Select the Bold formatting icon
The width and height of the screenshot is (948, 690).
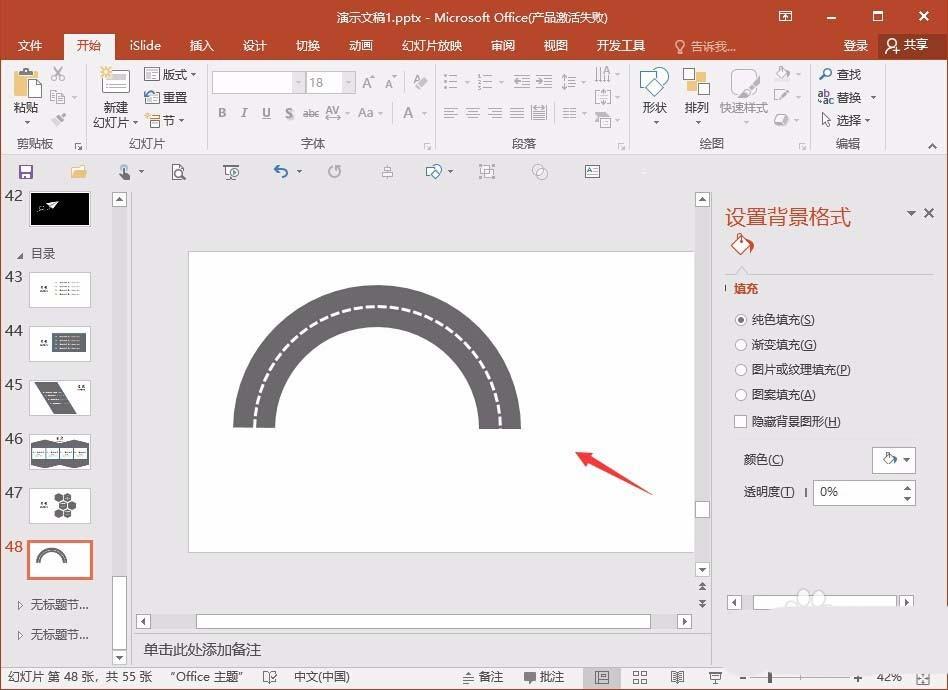click(222, 113)
